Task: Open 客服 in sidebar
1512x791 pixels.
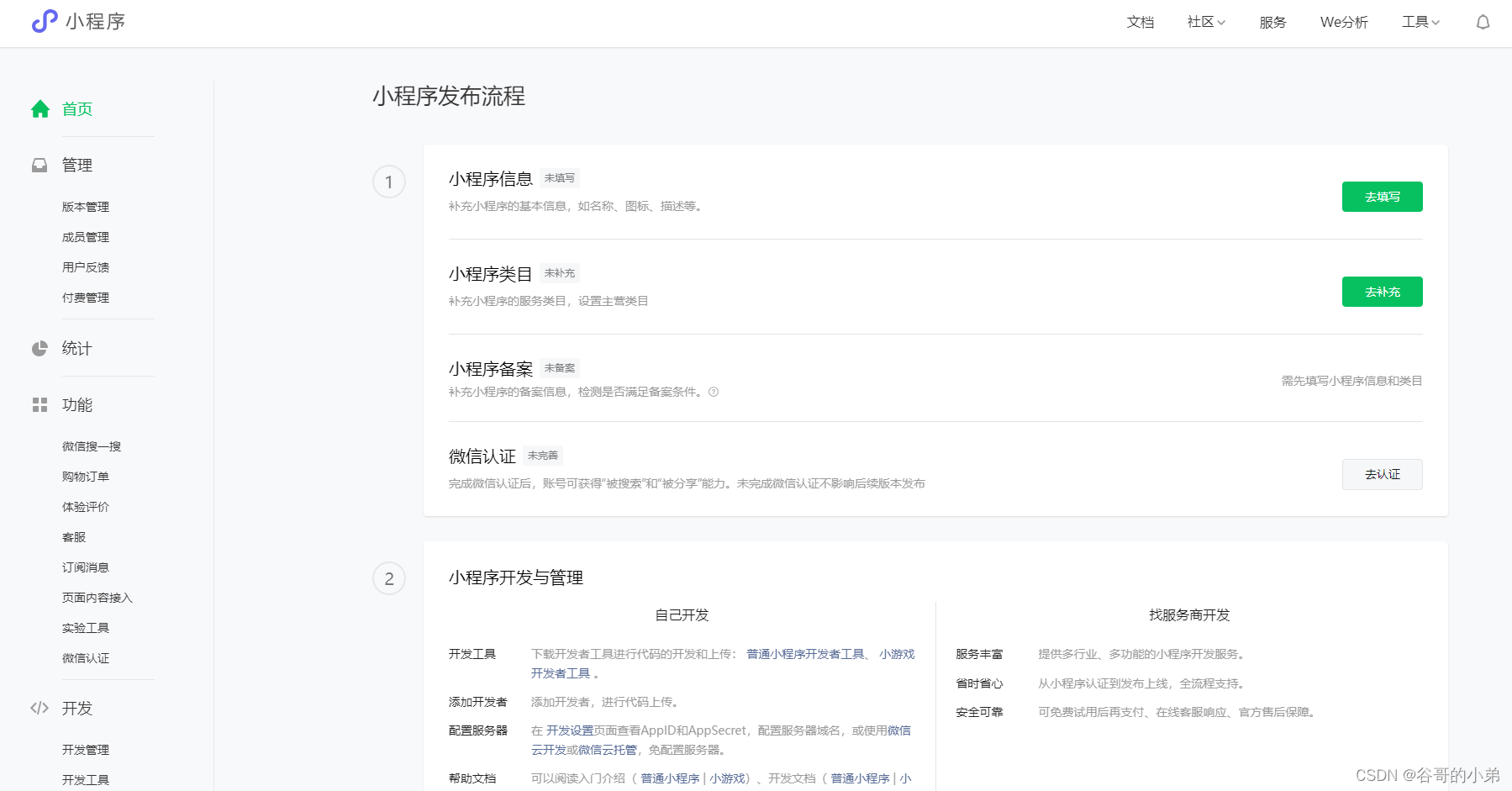Action: (x=74, y=537)
